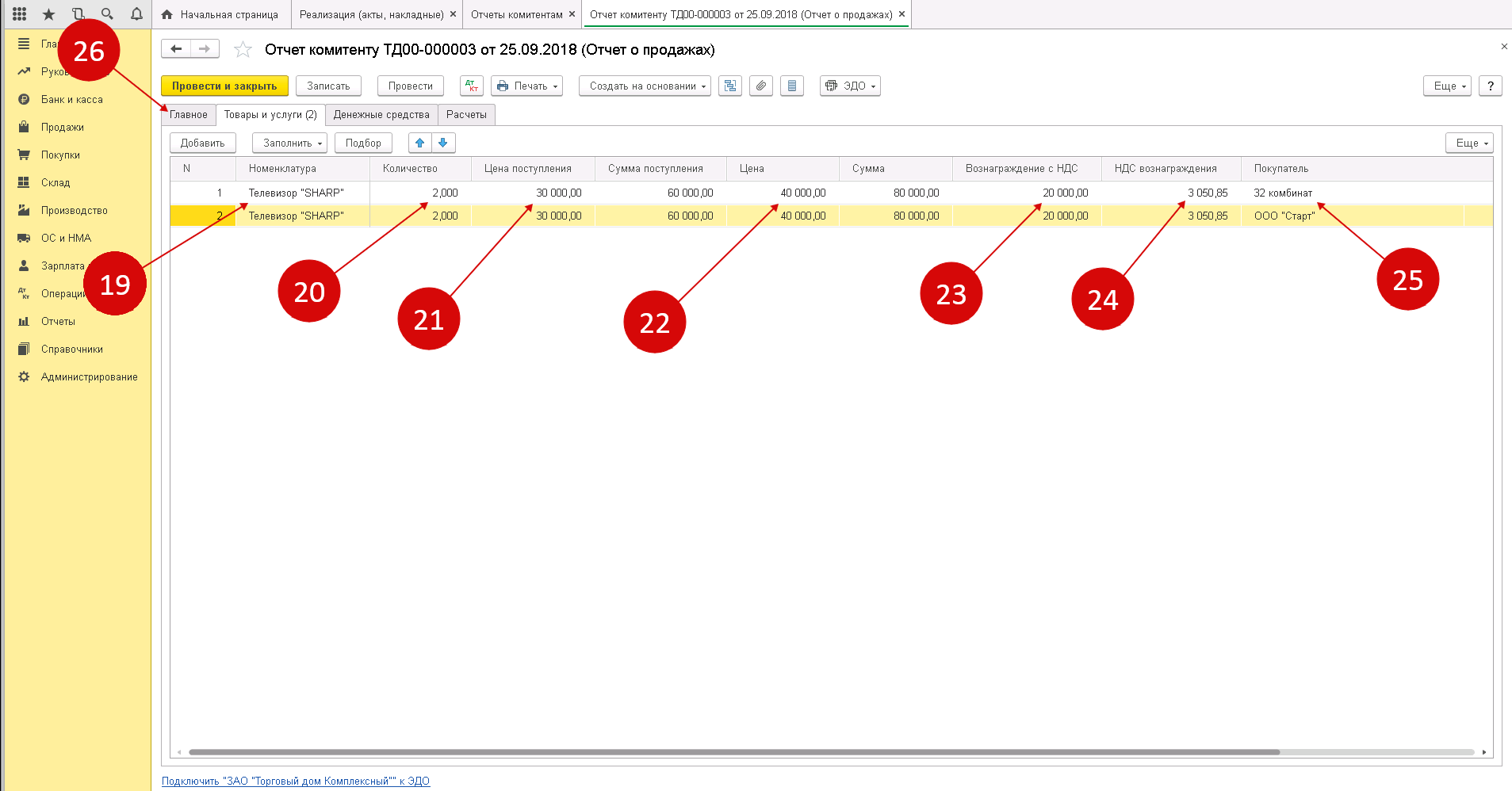
Task: Click the paperclip attached files icon
Action: click(761, 86)
